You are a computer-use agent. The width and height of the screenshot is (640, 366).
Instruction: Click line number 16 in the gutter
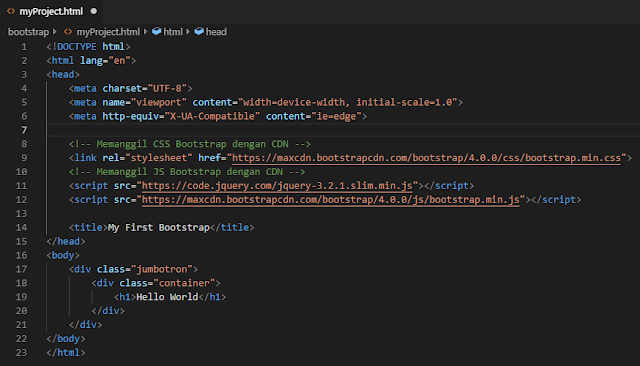pos(21,255)
